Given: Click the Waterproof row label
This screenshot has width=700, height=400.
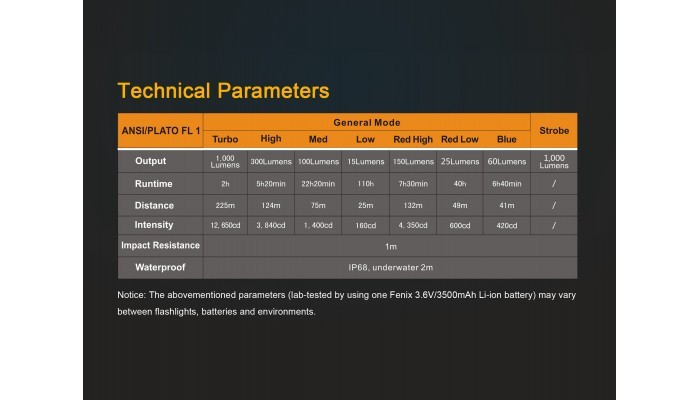Looking at the screenshot, I should pyautogui.click(x=154, y=268).
